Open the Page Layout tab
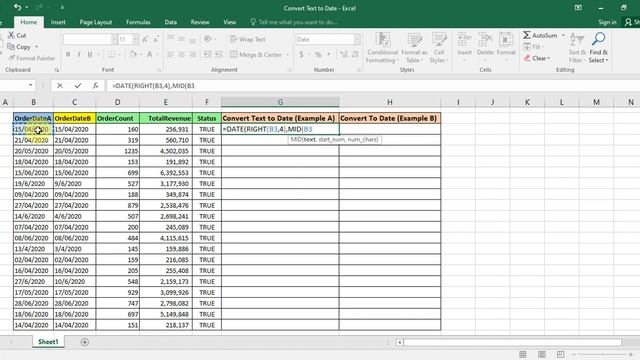 (x=96, y=22)
